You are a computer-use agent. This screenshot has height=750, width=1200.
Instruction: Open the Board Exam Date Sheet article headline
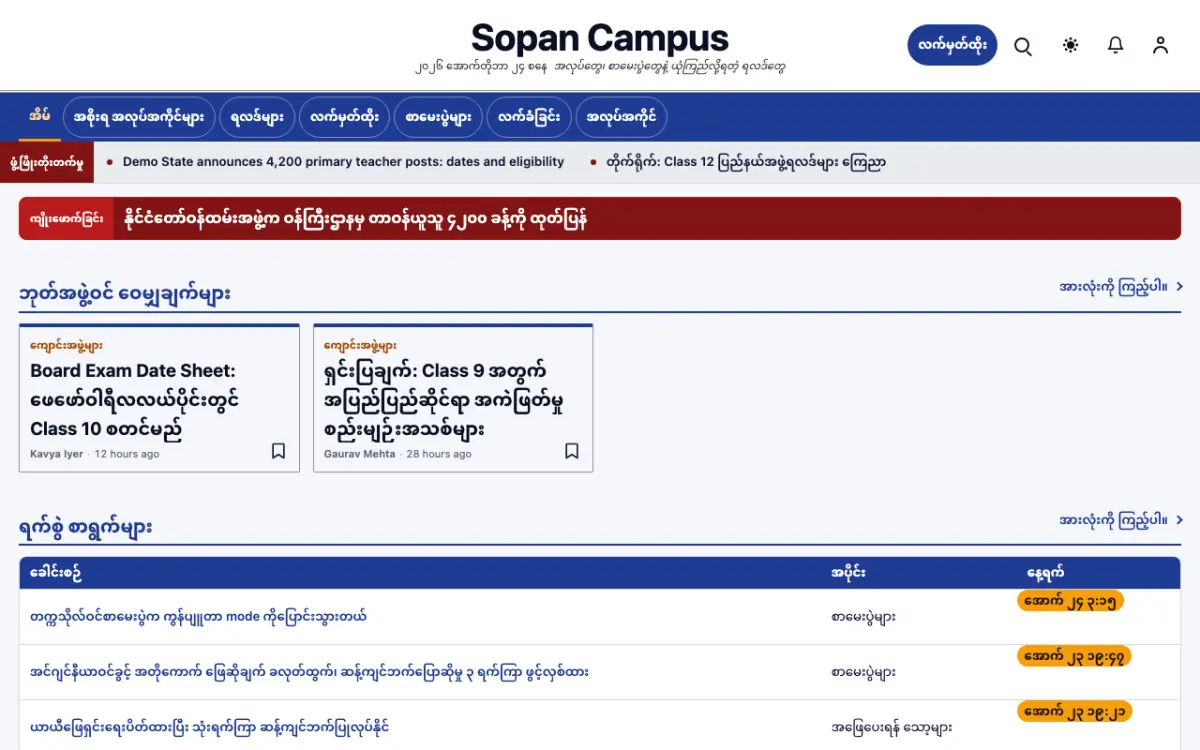click(x=135, y=399)
